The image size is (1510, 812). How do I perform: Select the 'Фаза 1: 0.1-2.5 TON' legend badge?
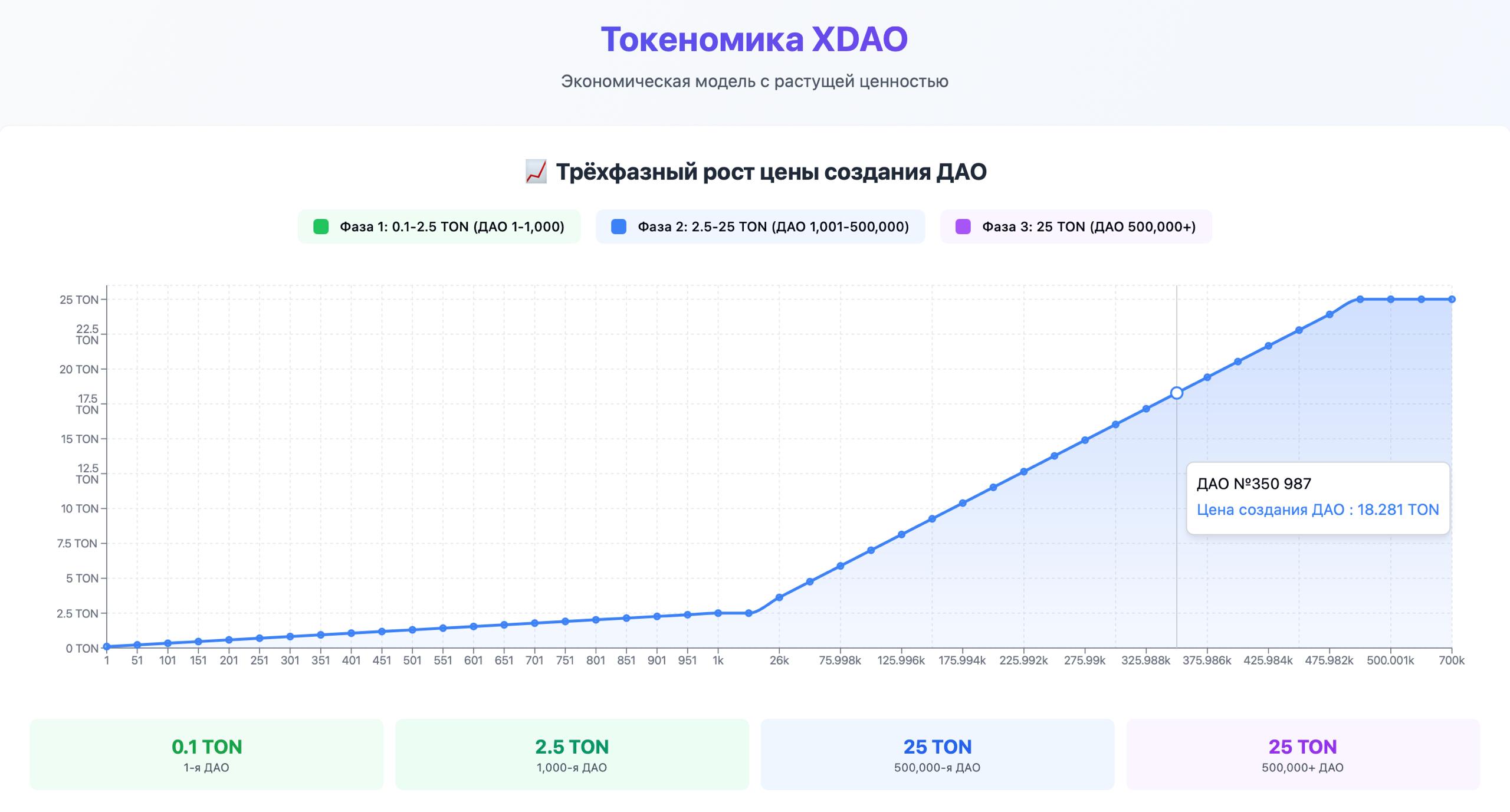click(x=439, y=226)
